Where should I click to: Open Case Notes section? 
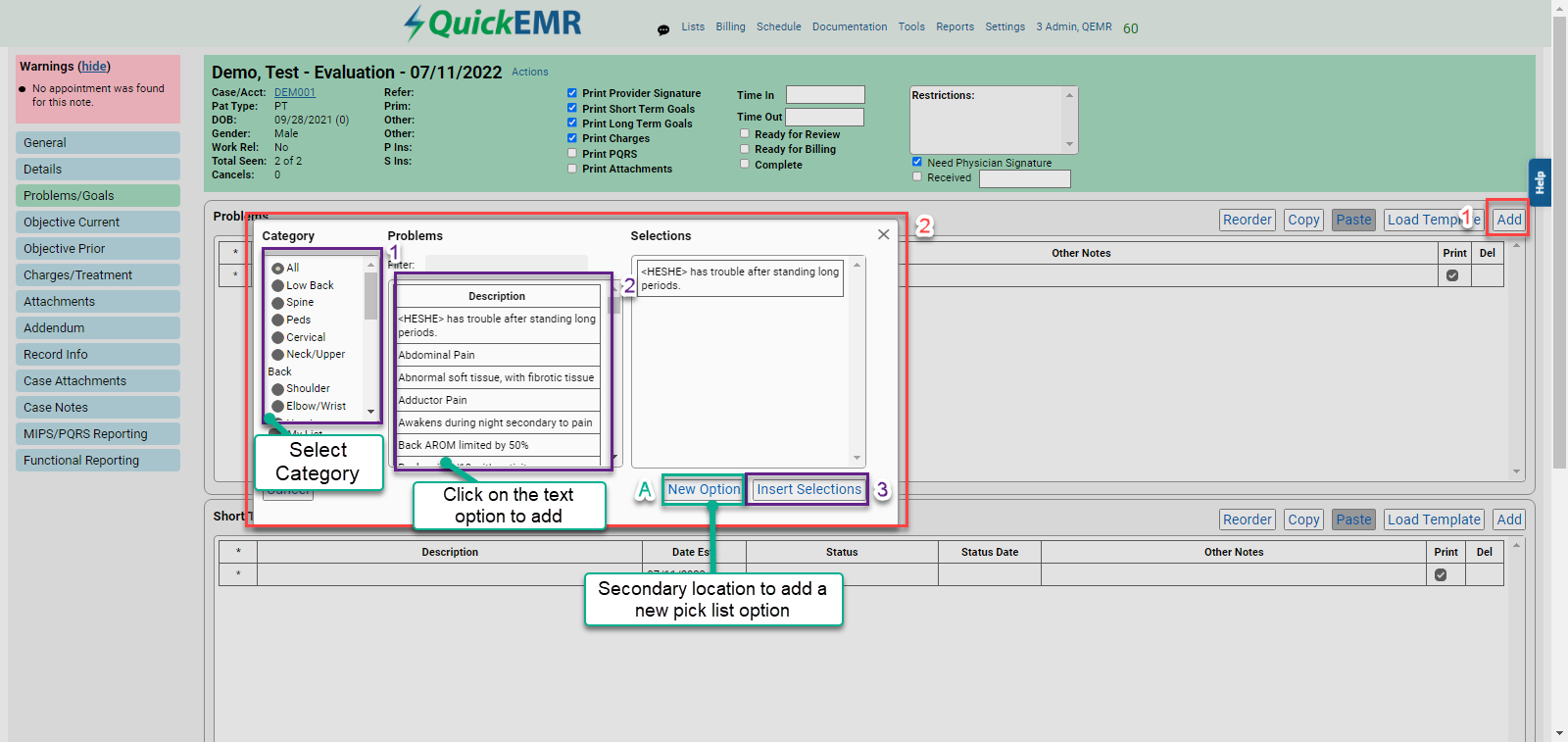pyautogui.click(x=98, y=407)
